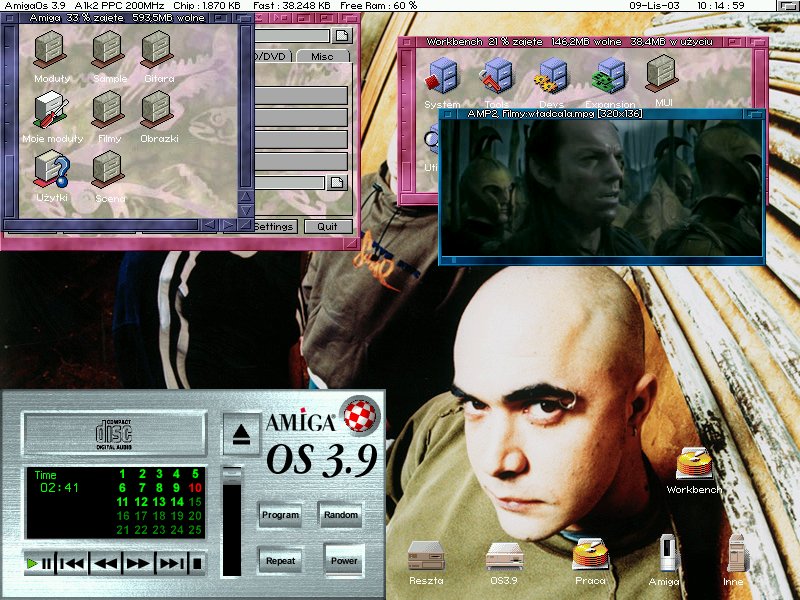800x600 pixels.
Task: Click the Workbench window title text
Action: pyautogui.click(x=569, y=42)
